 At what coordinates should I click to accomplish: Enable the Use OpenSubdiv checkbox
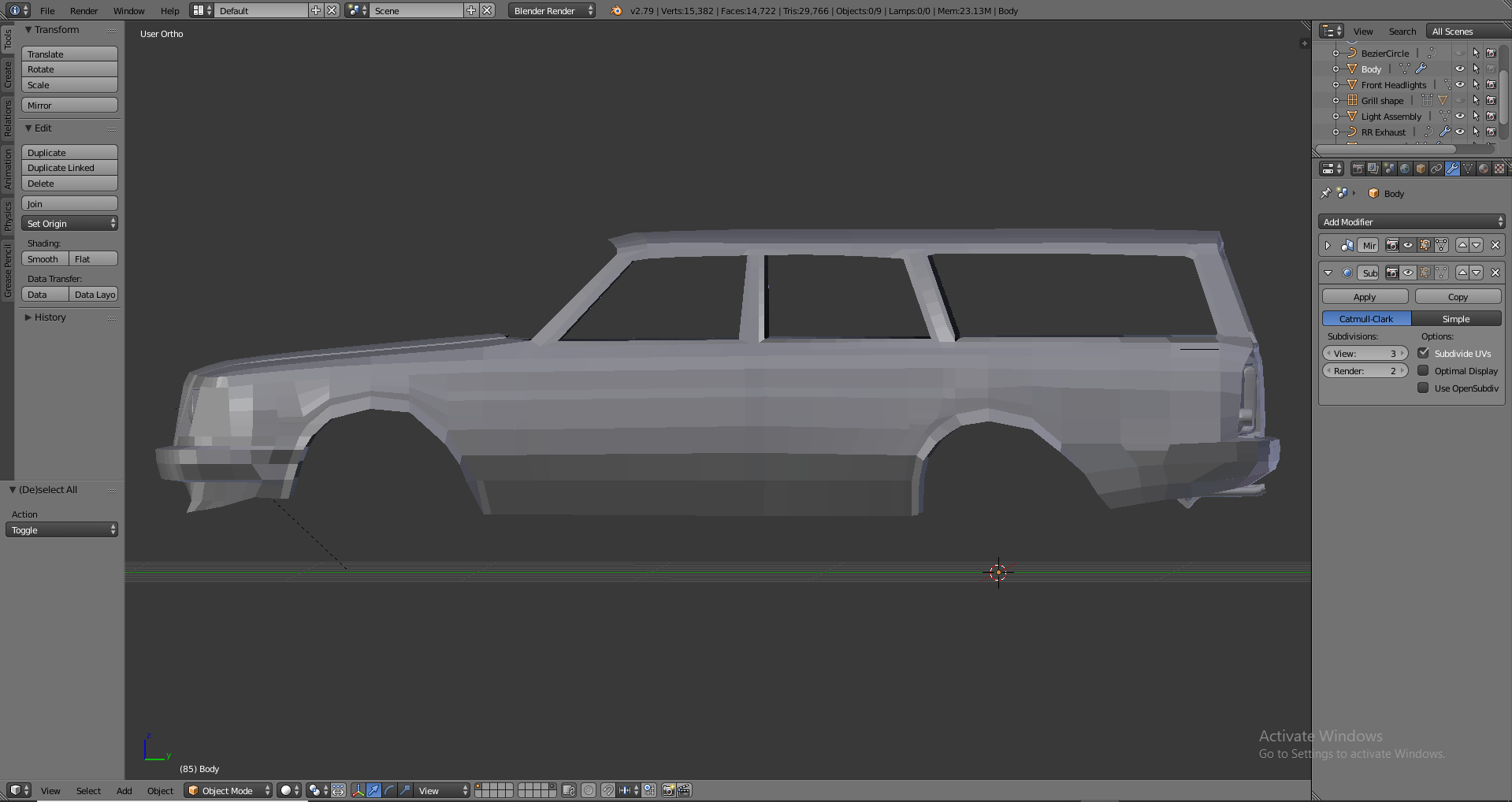click(x=1424, y=388)
